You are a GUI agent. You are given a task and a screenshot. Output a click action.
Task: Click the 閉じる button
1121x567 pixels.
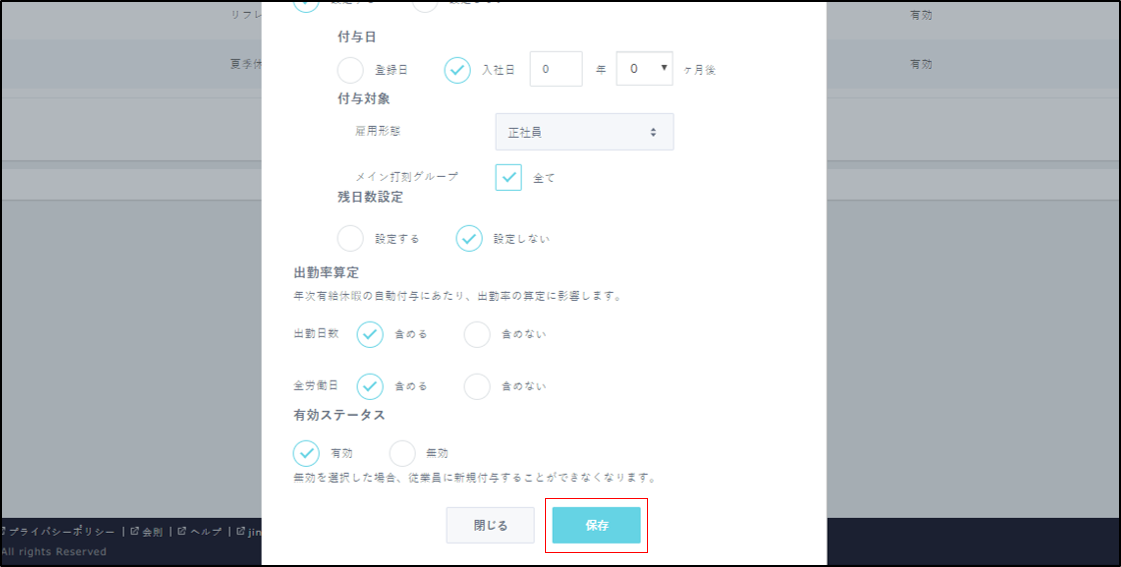tap(490, 525)
